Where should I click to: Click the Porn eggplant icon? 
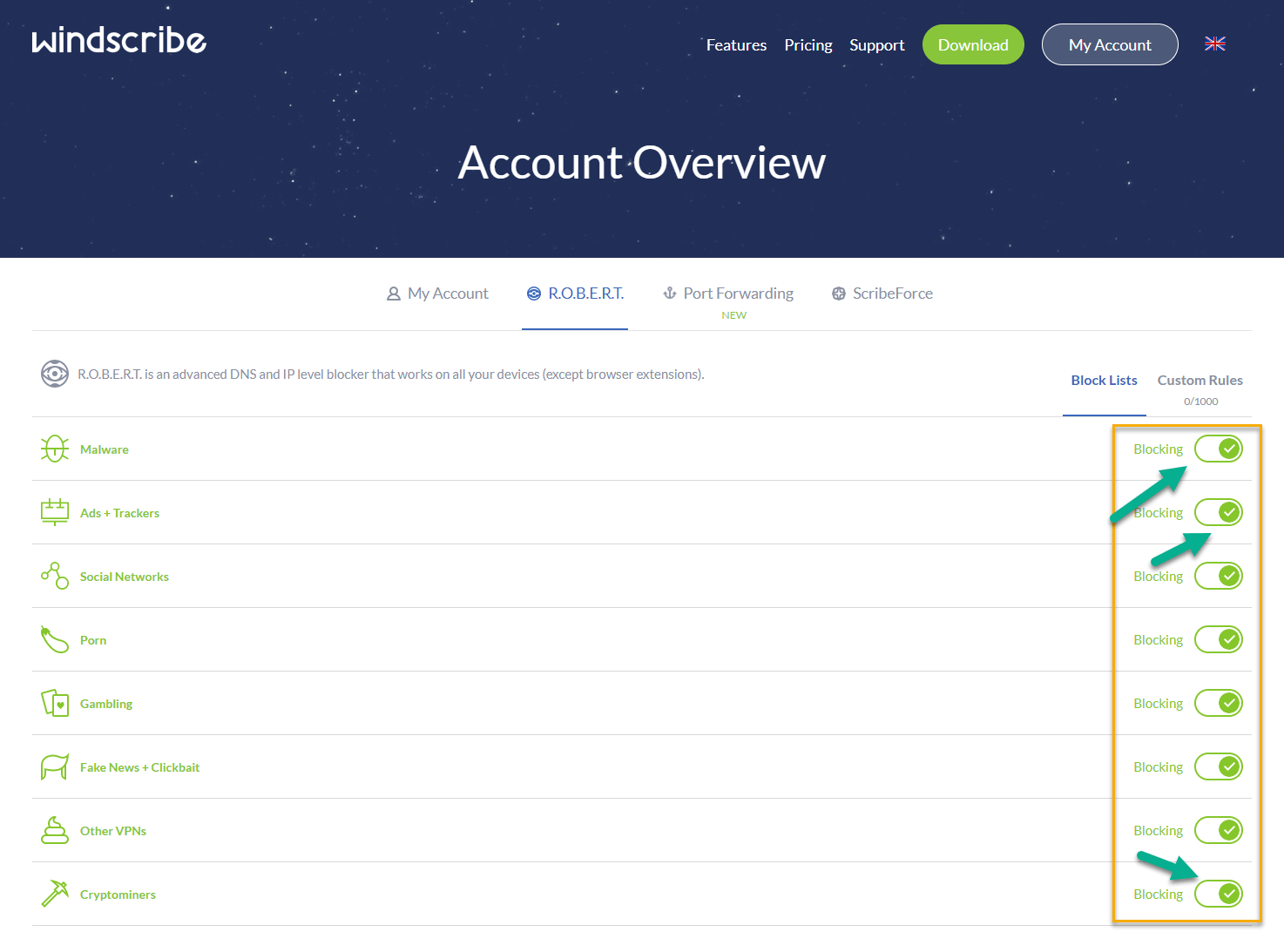point(55,639)
